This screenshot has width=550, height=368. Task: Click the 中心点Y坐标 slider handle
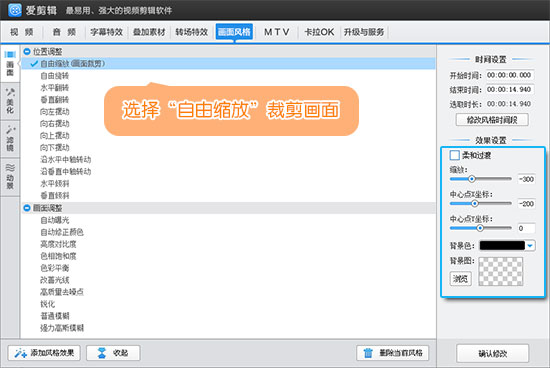[x=480, y=228]
